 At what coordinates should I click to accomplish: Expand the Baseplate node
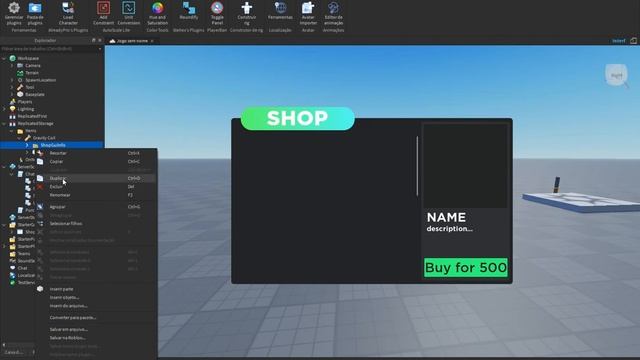(x=12, y=95)
